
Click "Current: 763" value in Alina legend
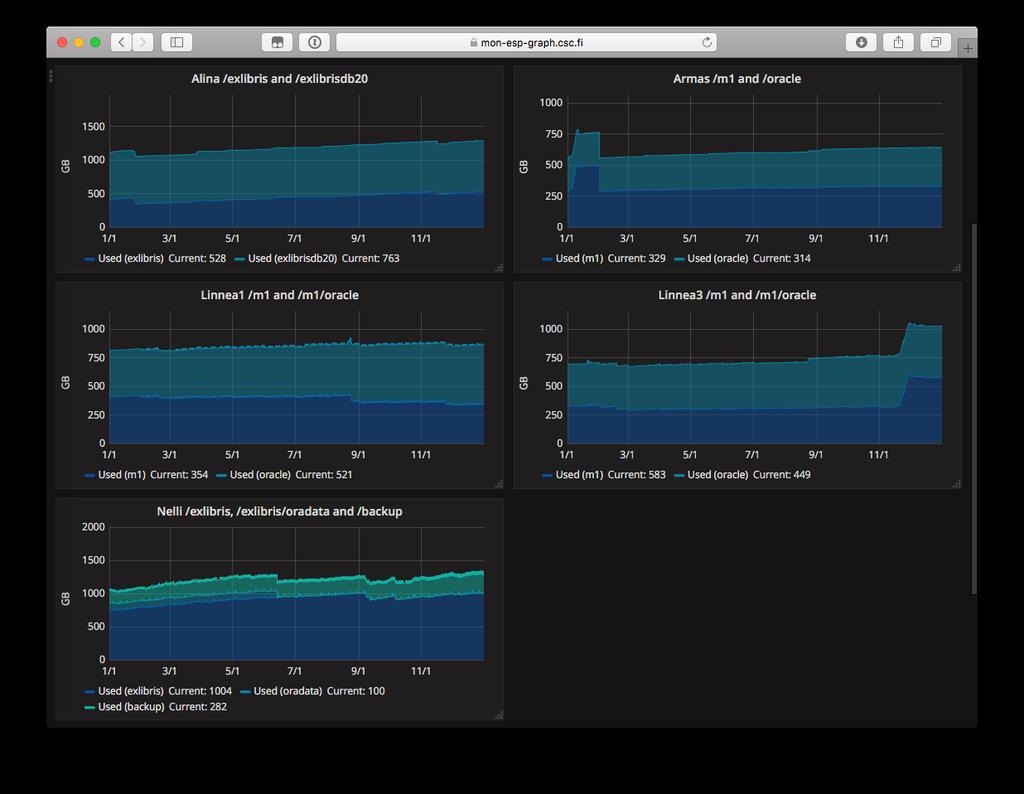[x=370, y=259]
